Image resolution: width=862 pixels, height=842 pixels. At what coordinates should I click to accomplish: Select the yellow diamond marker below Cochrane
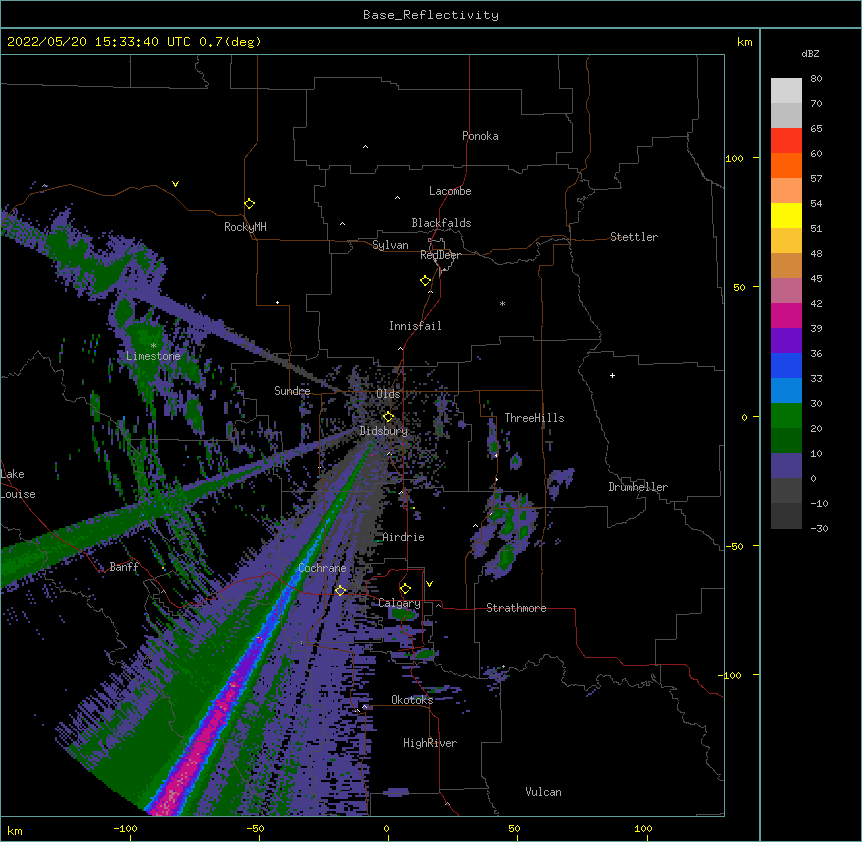[340, 590]
